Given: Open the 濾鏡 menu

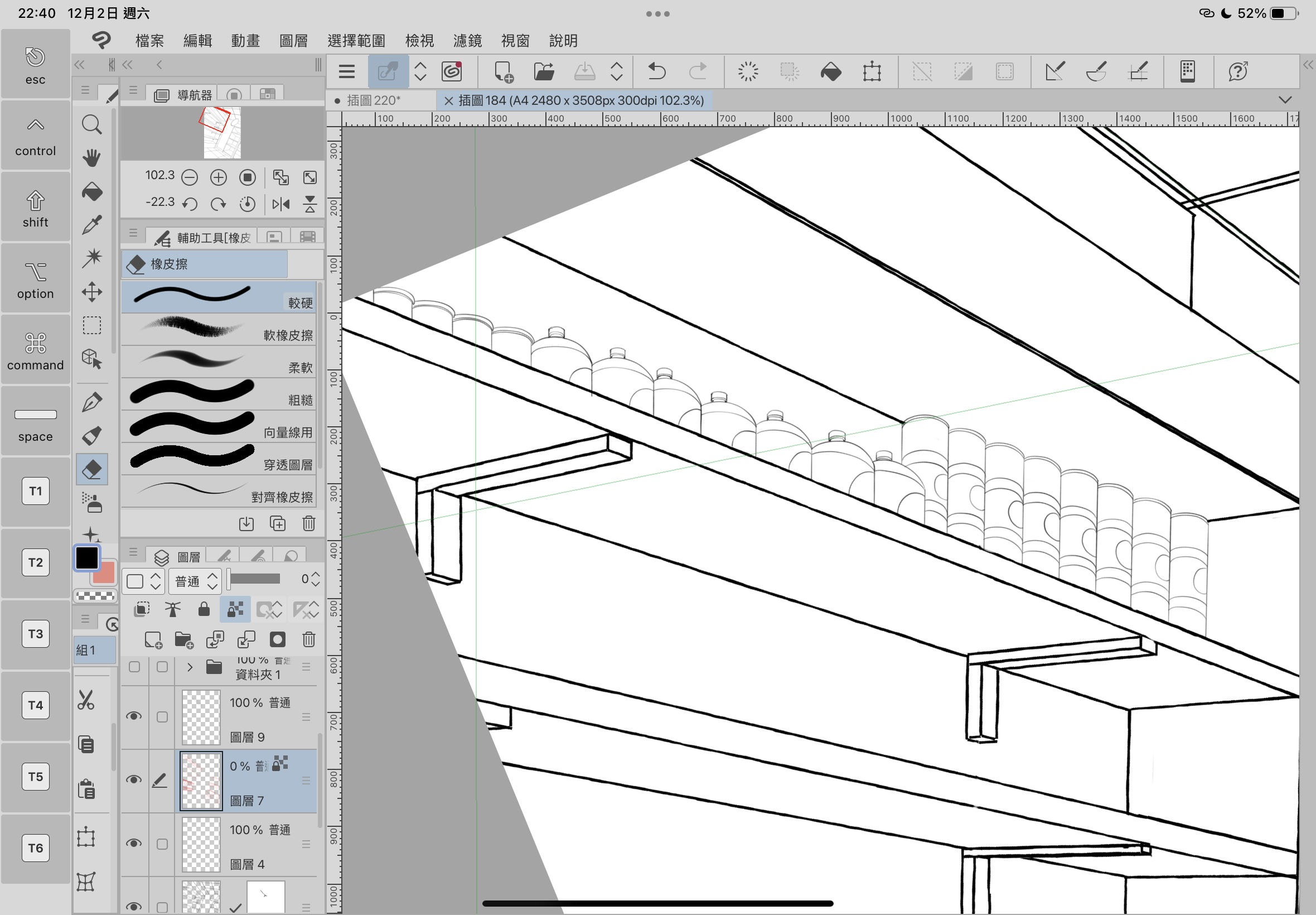Looking at the screenshot, I should pos(467,41).
